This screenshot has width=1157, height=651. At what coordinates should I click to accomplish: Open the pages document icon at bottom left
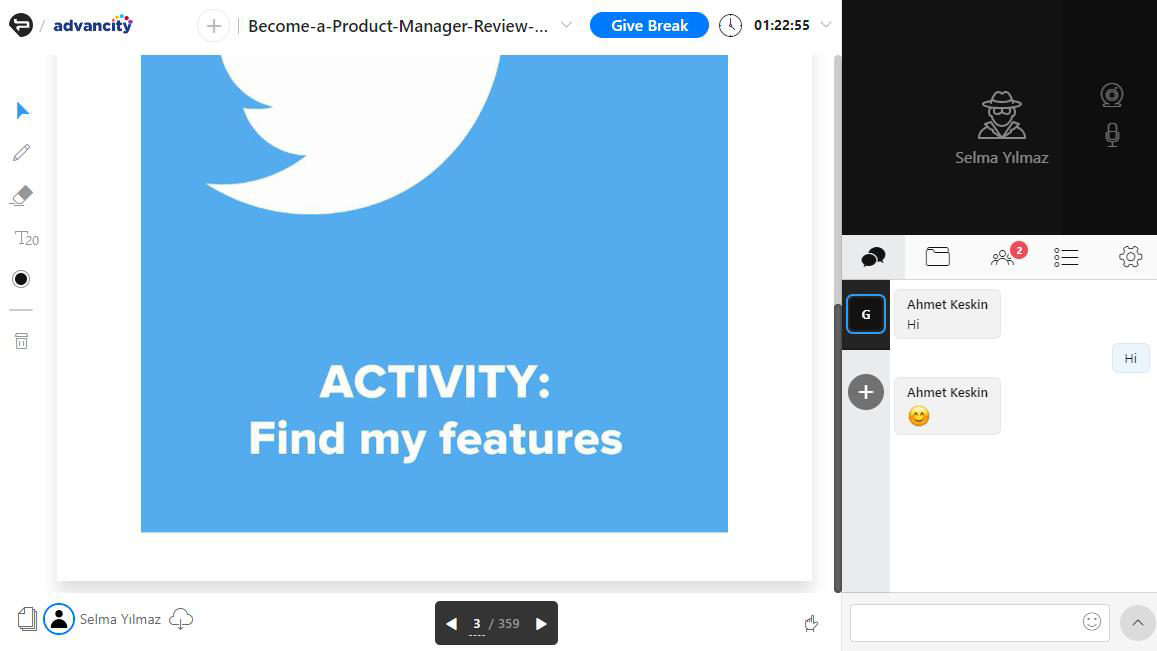(x=27, y=619)
